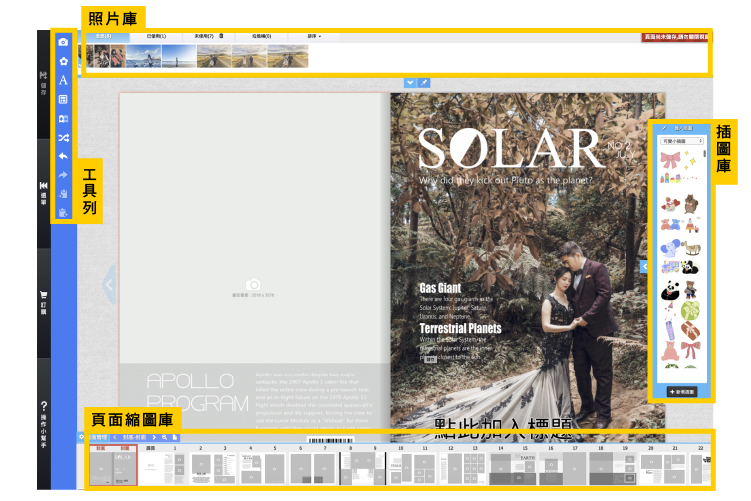Click the undo arrow icon
The height and width of the screenshot is (501, 751).
[x=63, y=157]
